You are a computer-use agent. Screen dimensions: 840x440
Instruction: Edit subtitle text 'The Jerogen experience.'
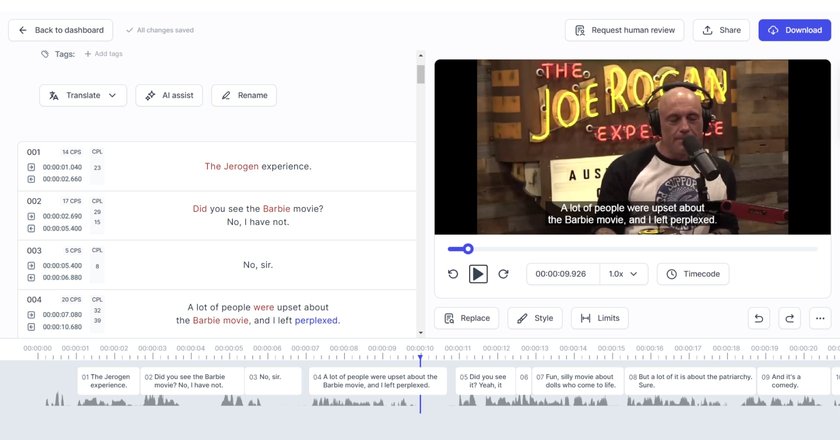tap(258, 167)
